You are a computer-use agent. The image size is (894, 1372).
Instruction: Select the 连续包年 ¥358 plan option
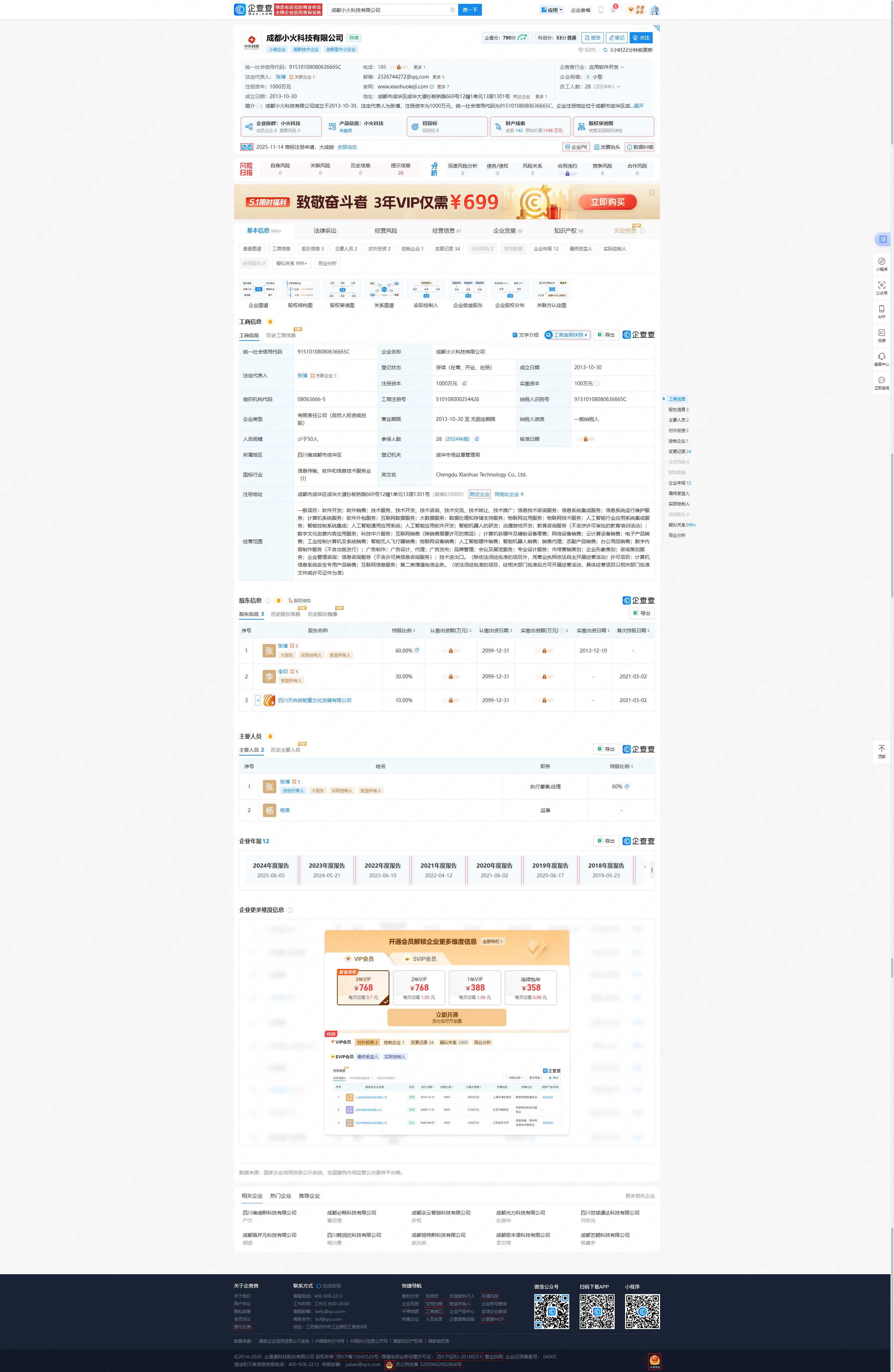531,987
